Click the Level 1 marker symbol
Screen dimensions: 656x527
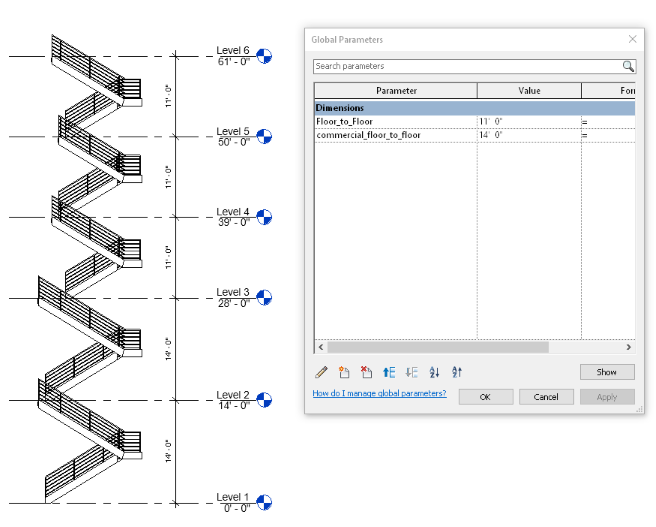265,502
